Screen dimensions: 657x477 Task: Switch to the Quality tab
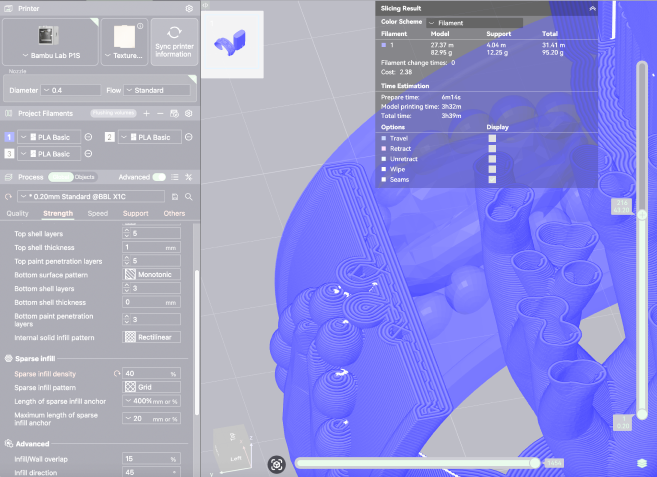pyautogui.click(x=18, y=213)
